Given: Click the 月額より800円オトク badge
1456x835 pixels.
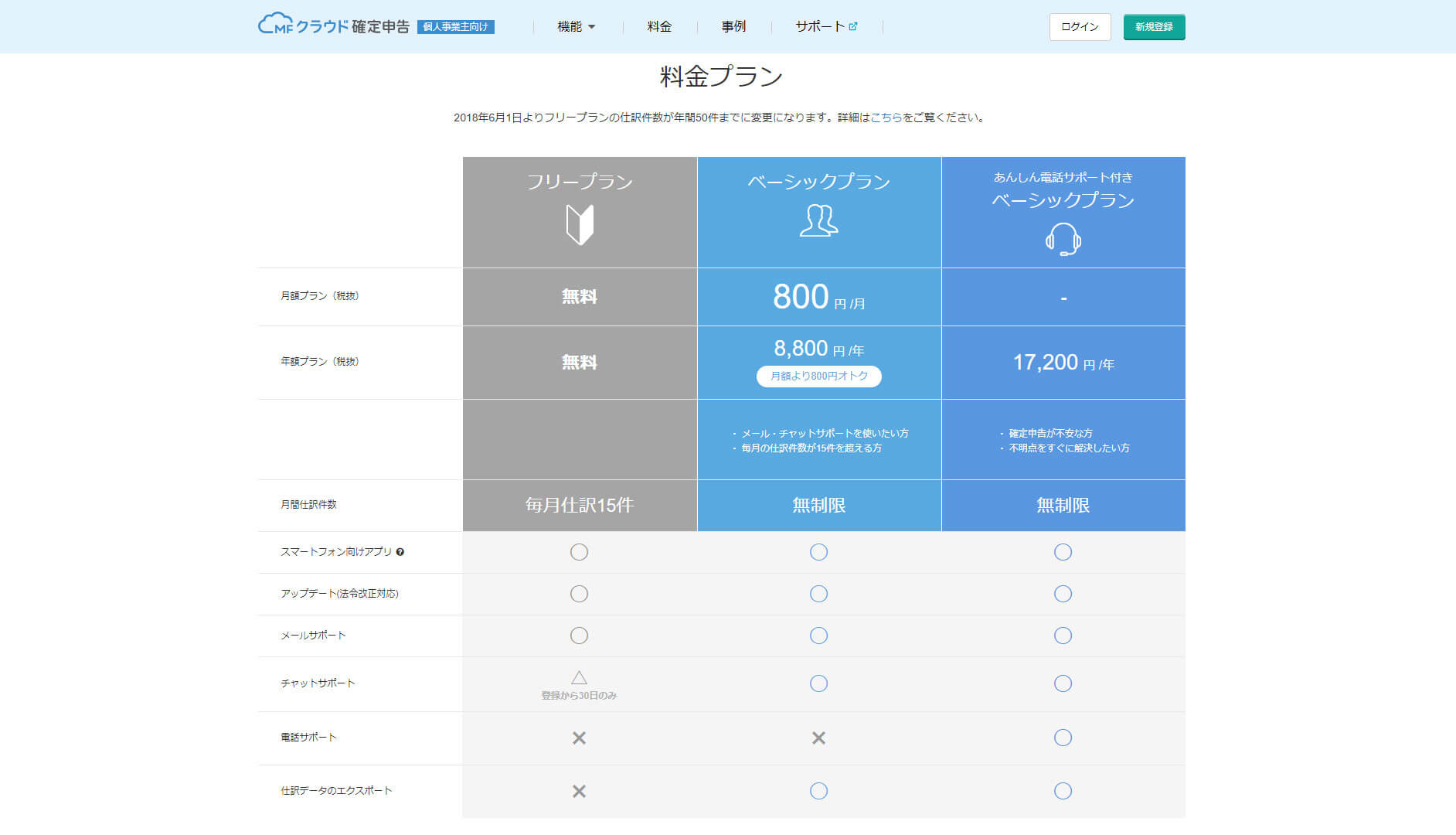Looking at the screenshot, I should click(819, 376).
